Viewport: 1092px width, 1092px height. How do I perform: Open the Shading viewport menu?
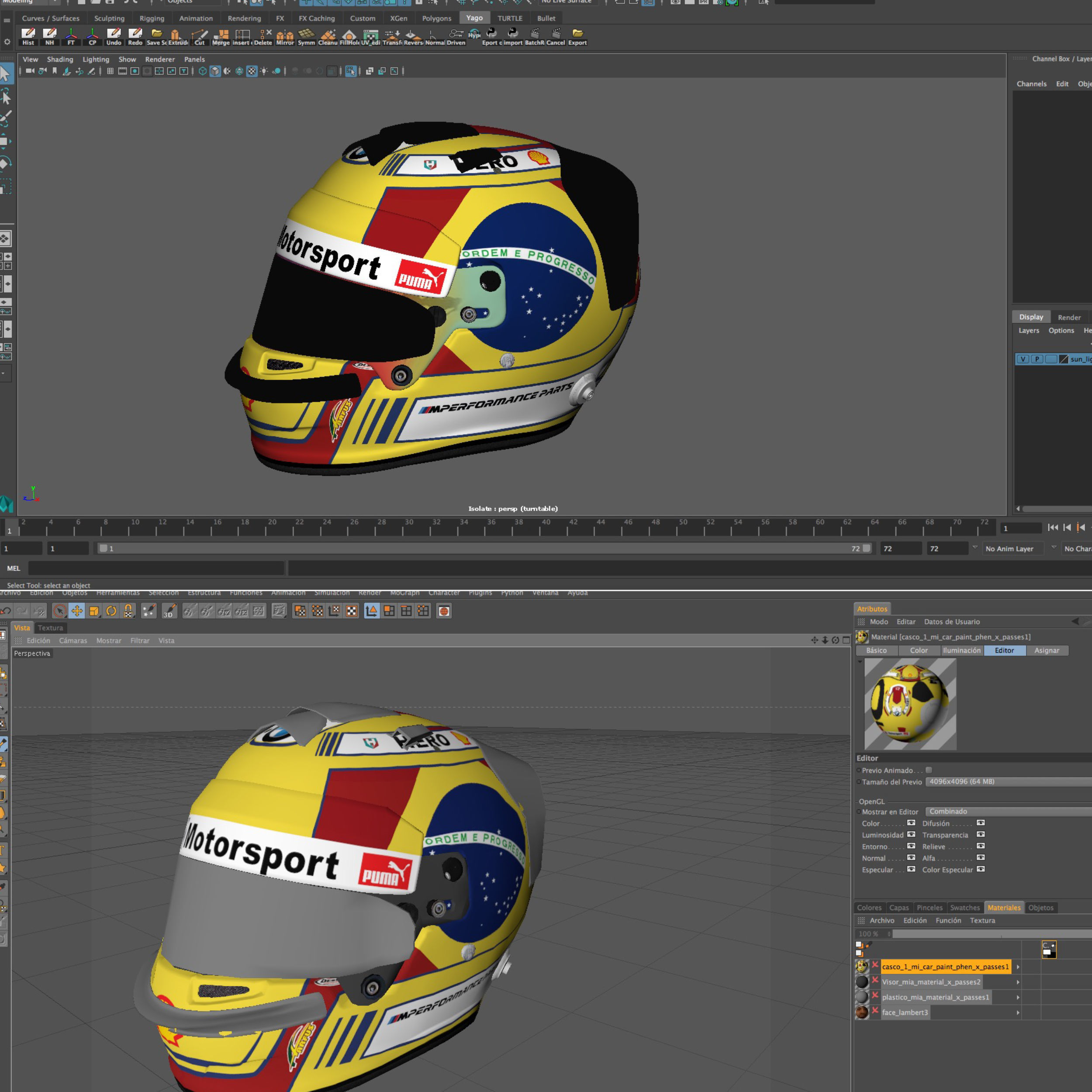(x=60, y=59)
